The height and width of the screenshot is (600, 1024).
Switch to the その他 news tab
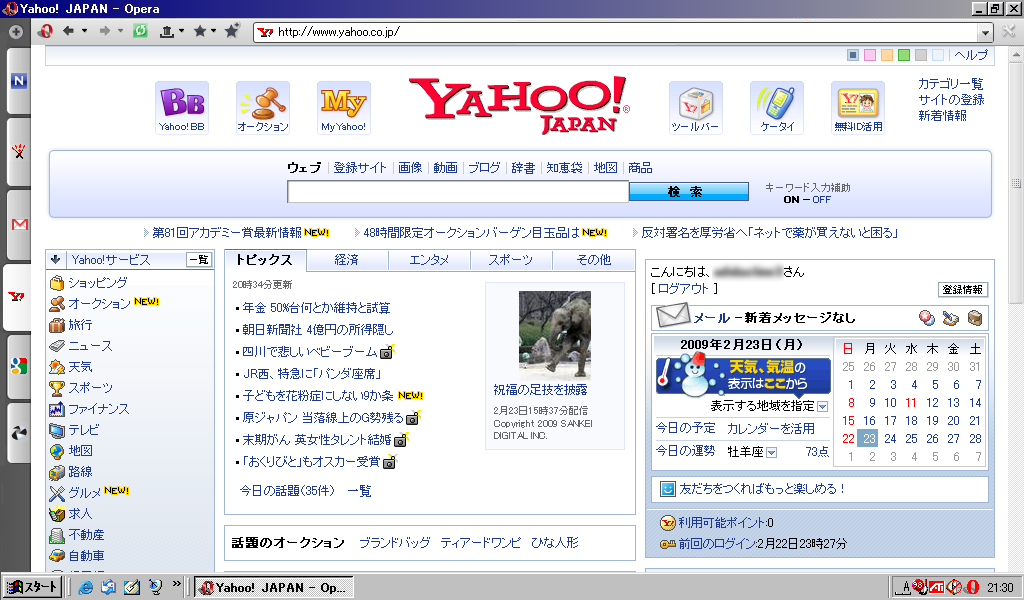pyautogui.click(x=594, y=260)
